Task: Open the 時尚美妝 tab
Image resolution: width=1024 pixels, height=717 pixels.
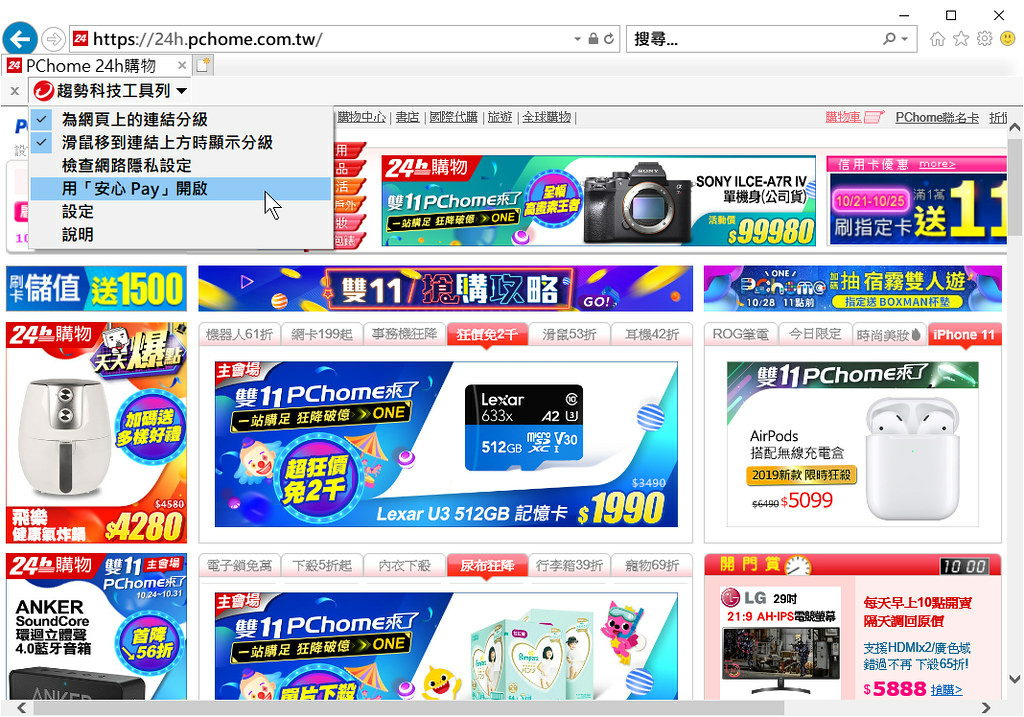Action: [x=889, y=335]
